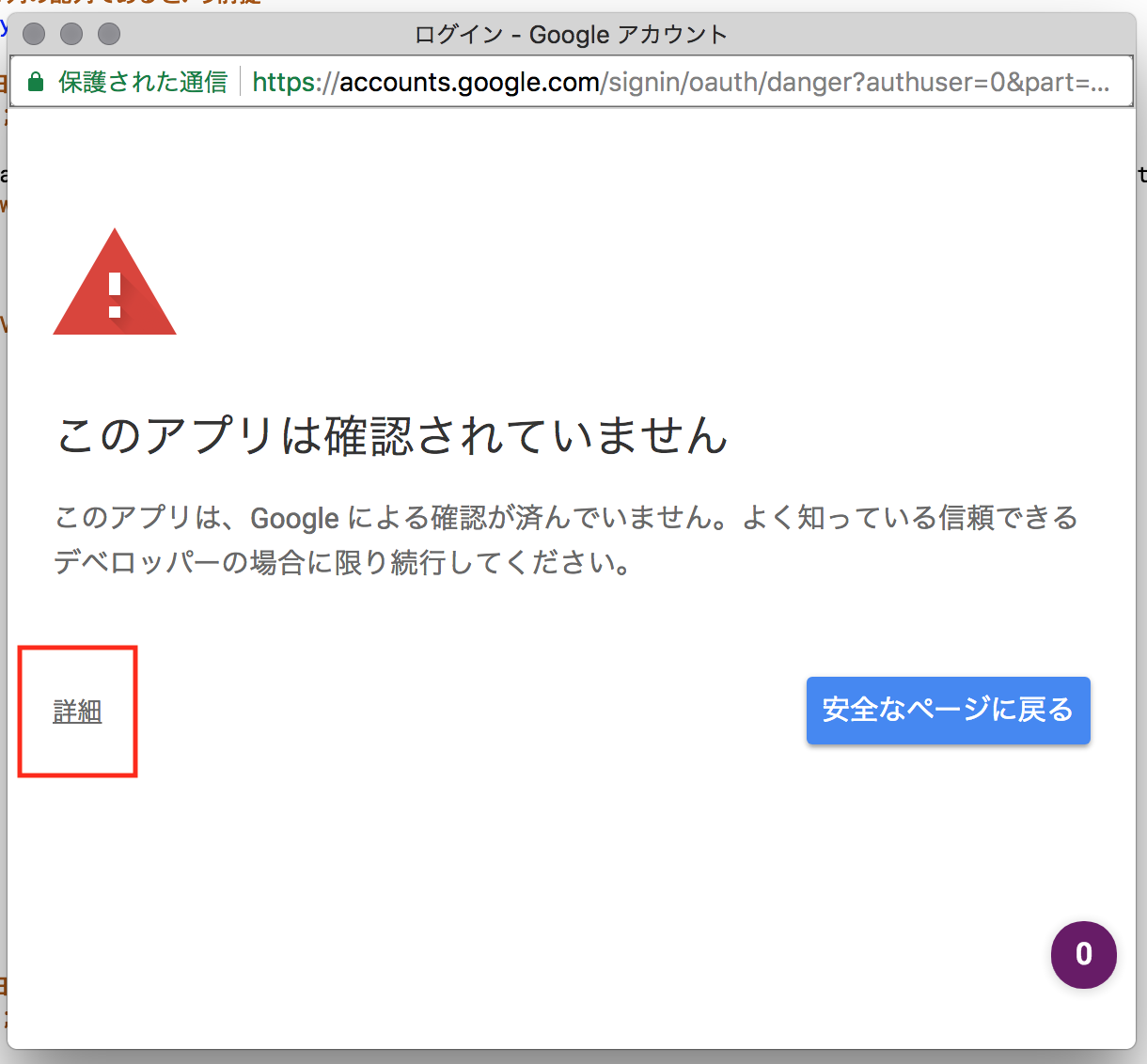Click accounts.google.com domain in the URL

point(469,83)
